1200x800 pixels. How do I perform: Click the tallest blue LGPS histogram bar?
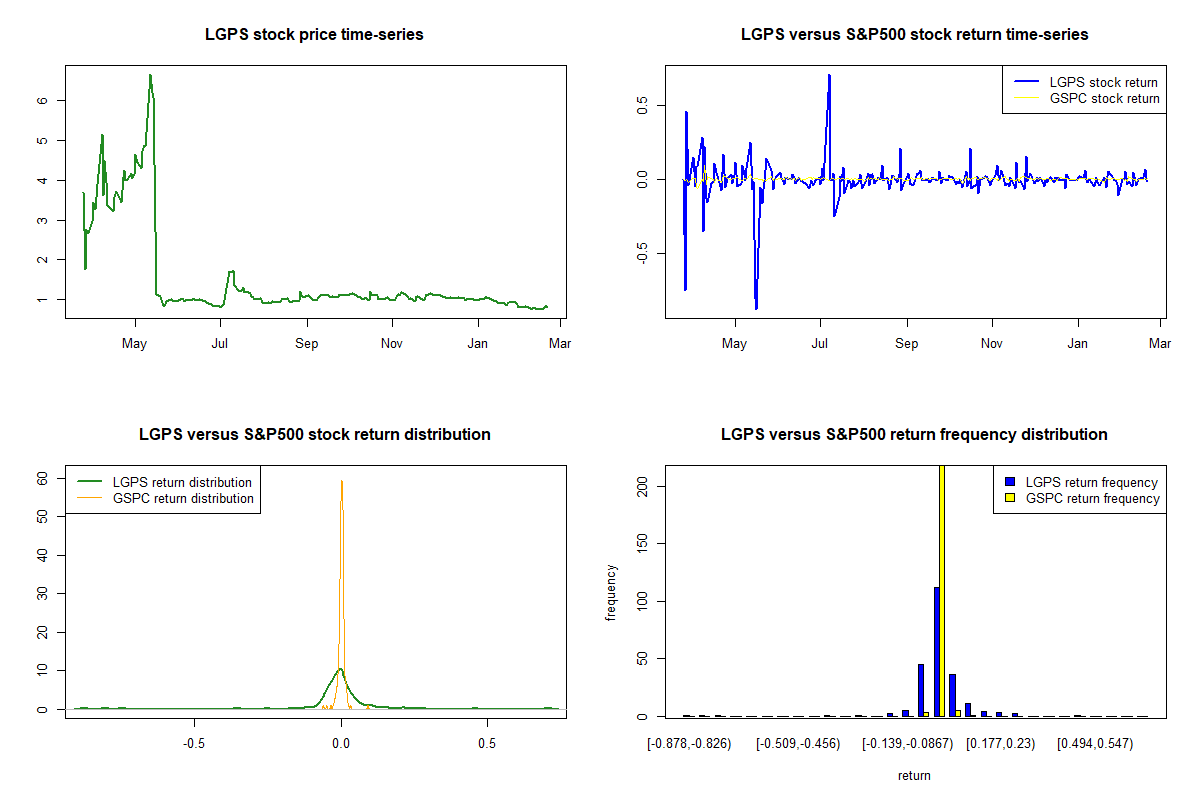click(x=936, y=651)
